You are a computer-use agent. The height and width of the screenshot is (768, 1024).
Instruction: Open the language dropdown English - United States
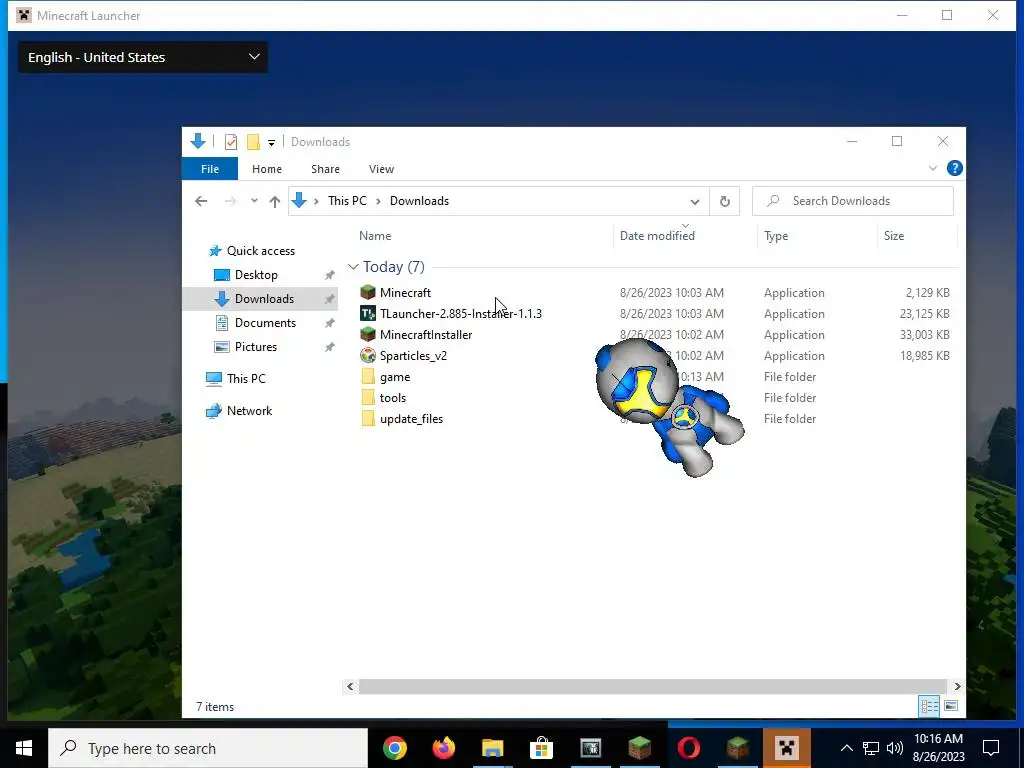click(x=143, y=57)
